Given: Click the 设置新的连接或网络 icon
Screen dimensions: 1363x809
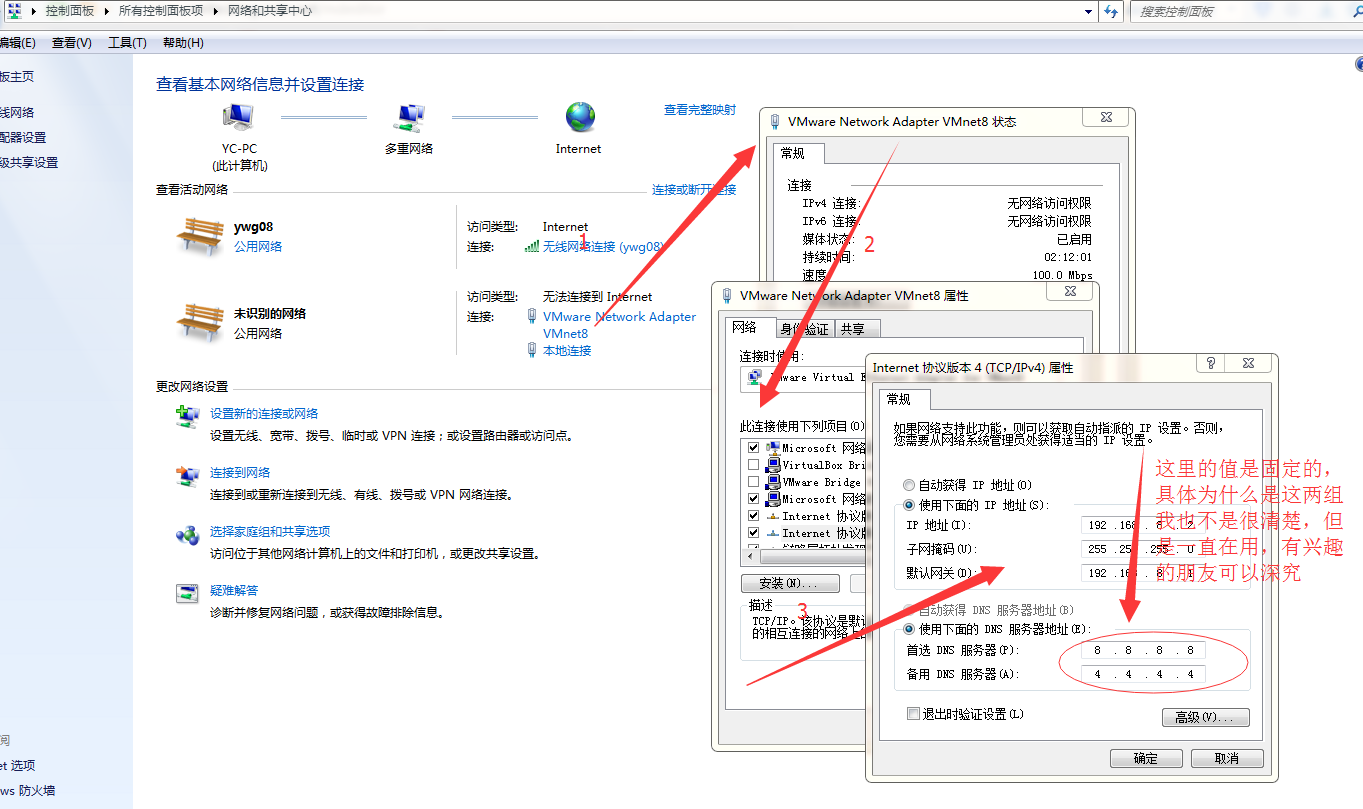Looking at the screenshot, I should click(187, 417).
